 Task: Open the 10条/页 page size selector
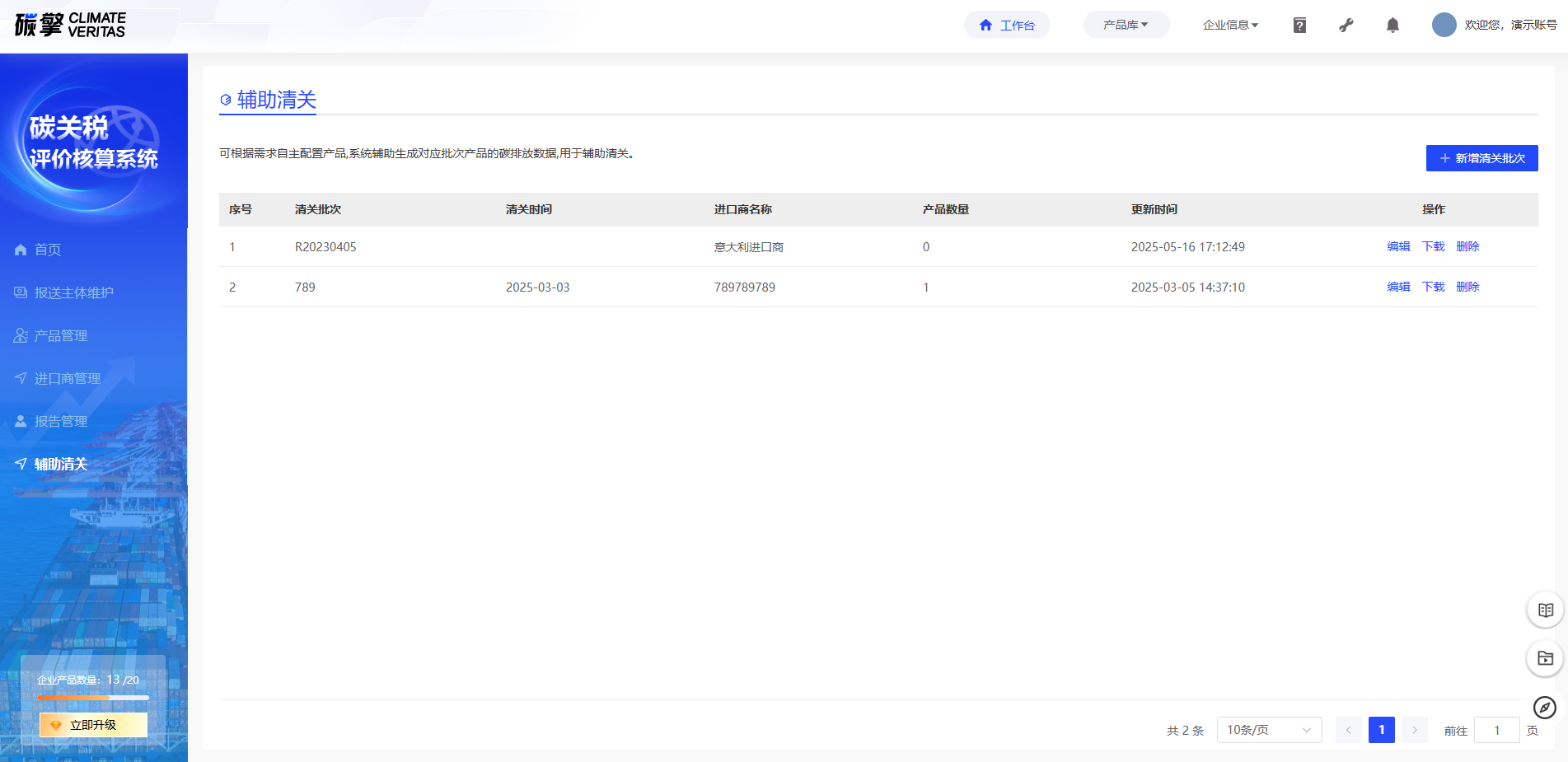pos(1268,730)
